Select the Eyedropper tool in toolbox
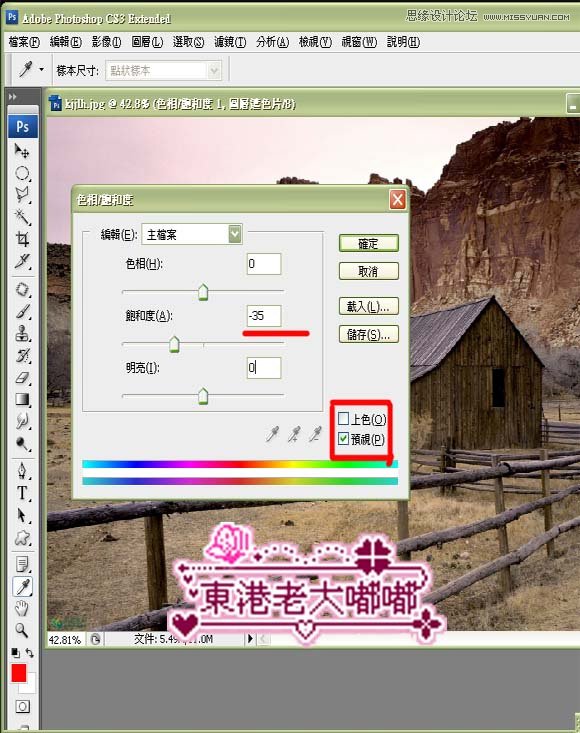 point(22,586)
